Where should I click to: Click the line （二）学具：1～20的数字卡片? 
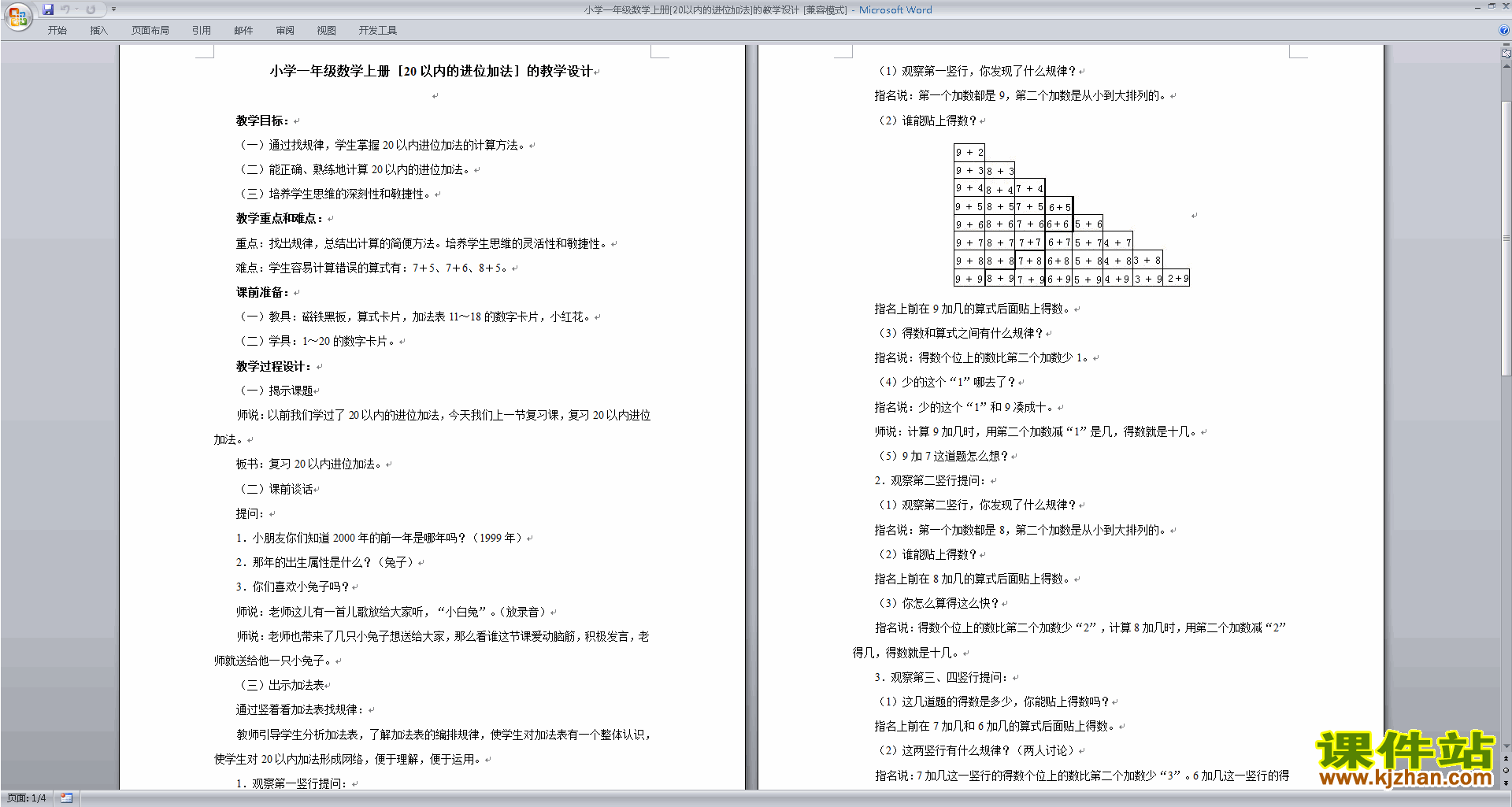[x=317, y=341]
